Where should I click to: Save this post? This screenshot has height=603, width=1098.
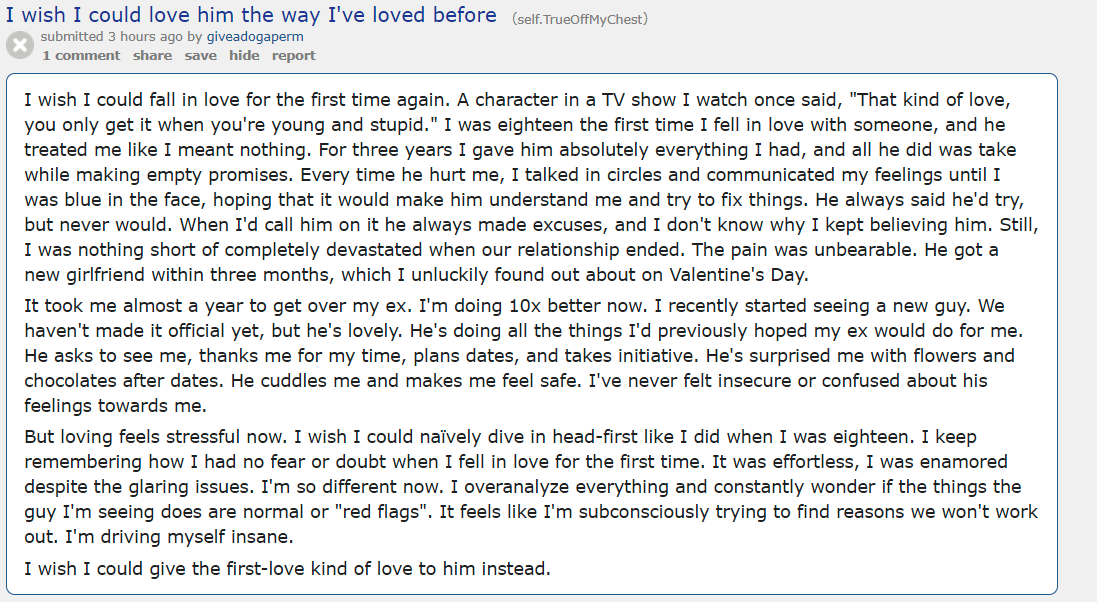(200, 56)
